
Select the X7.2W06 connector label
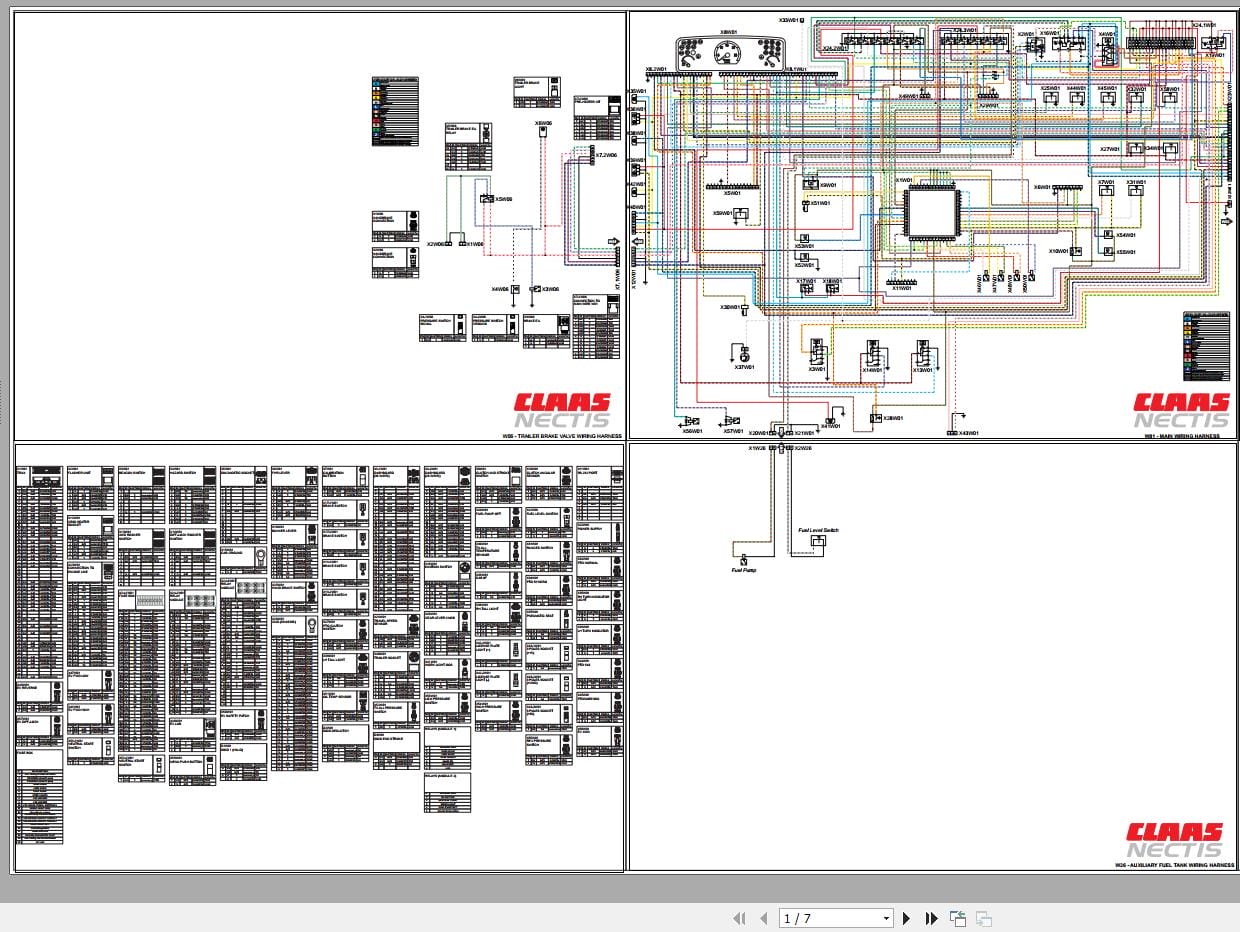click(608, 155)
